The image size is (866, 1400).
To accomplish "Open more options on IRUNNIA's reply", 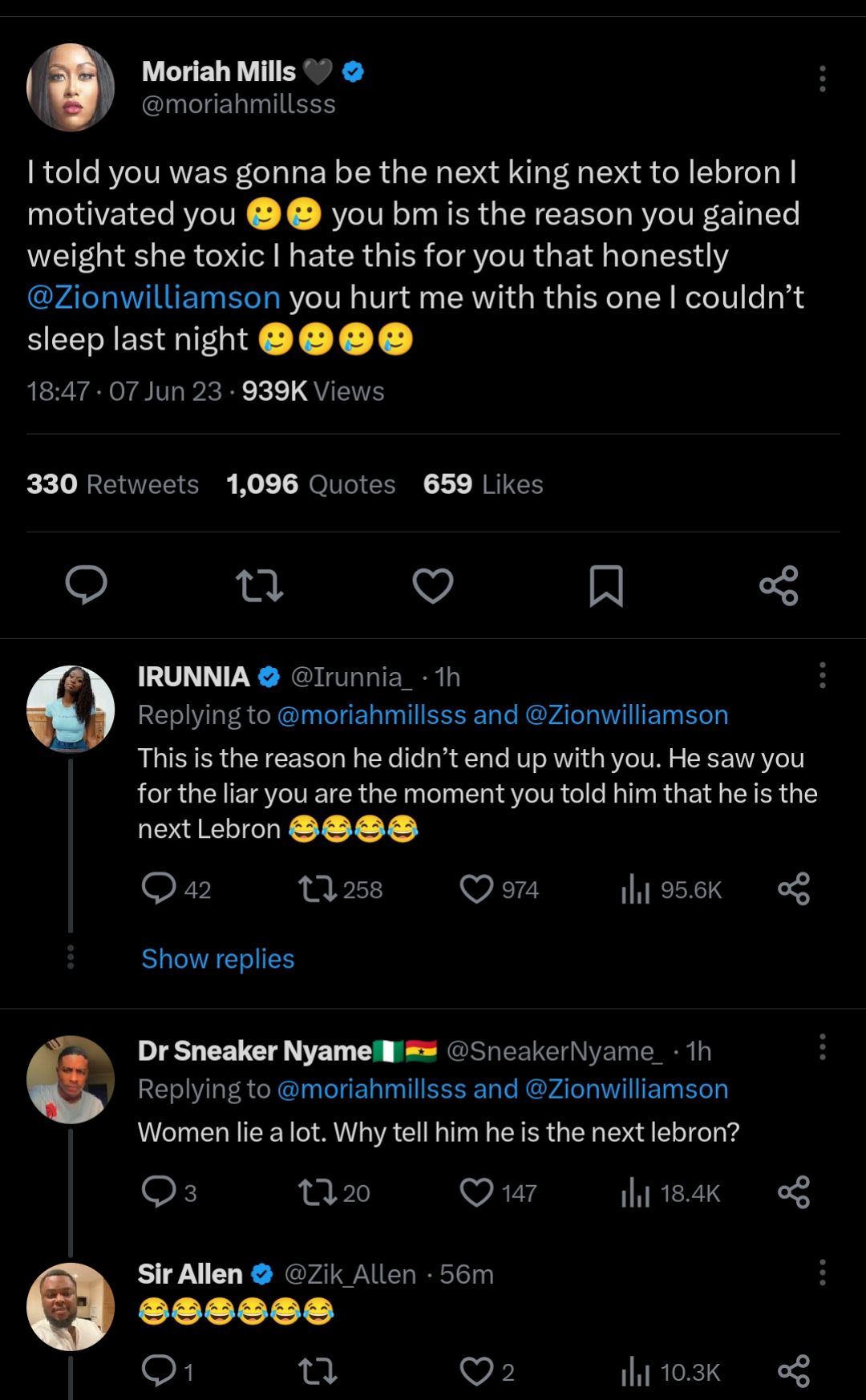I will [822, 676].
